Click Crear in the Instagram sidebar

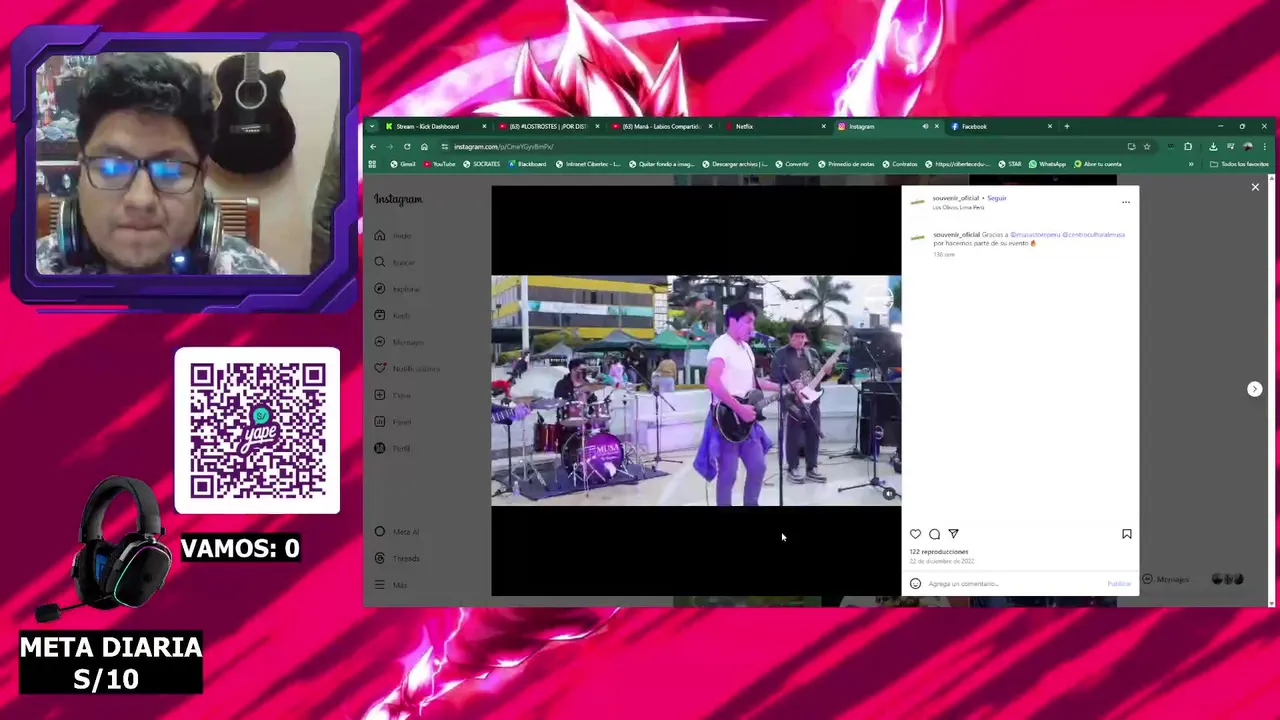(392, 395)
